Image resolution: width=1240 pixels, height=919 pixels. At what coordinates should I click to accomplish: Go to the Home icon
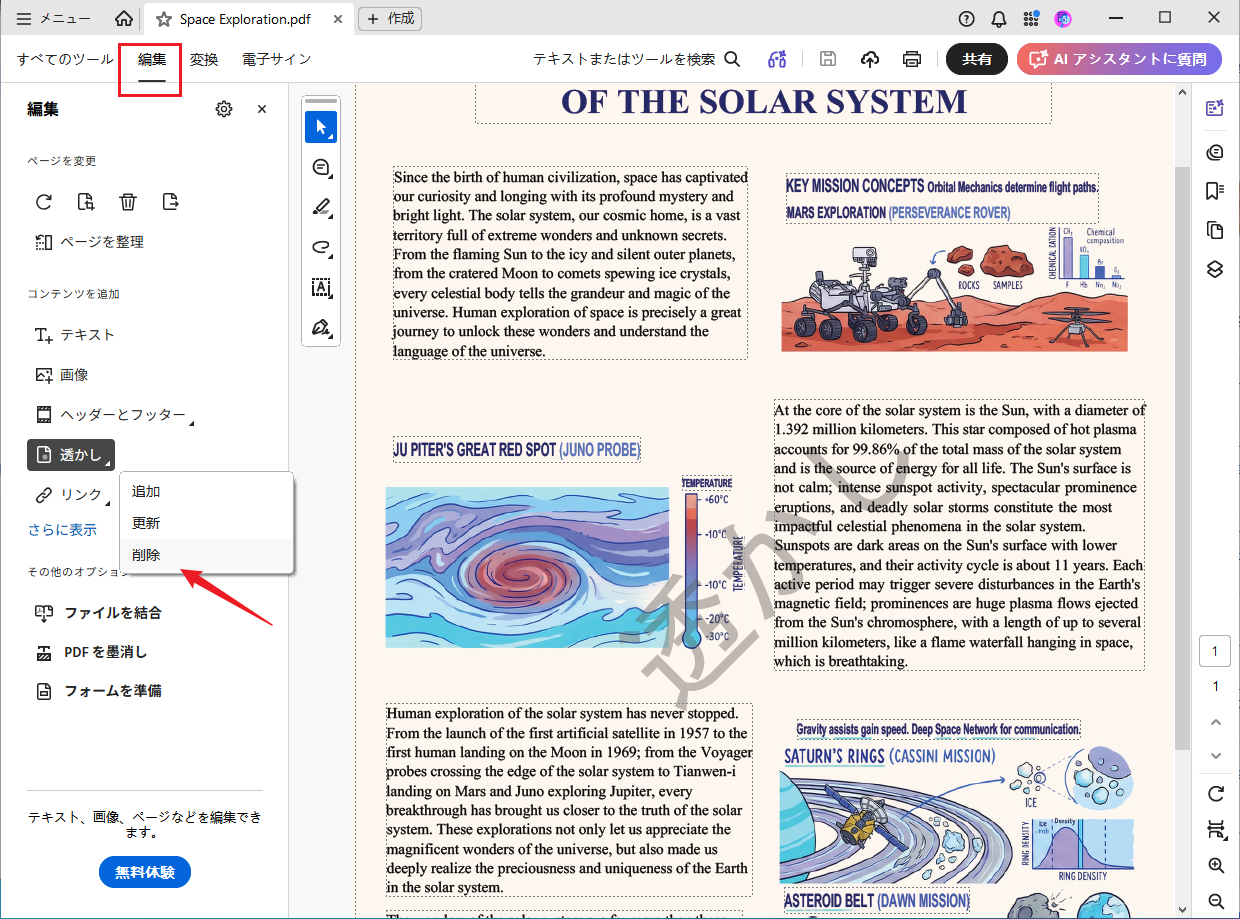point(123,19)
